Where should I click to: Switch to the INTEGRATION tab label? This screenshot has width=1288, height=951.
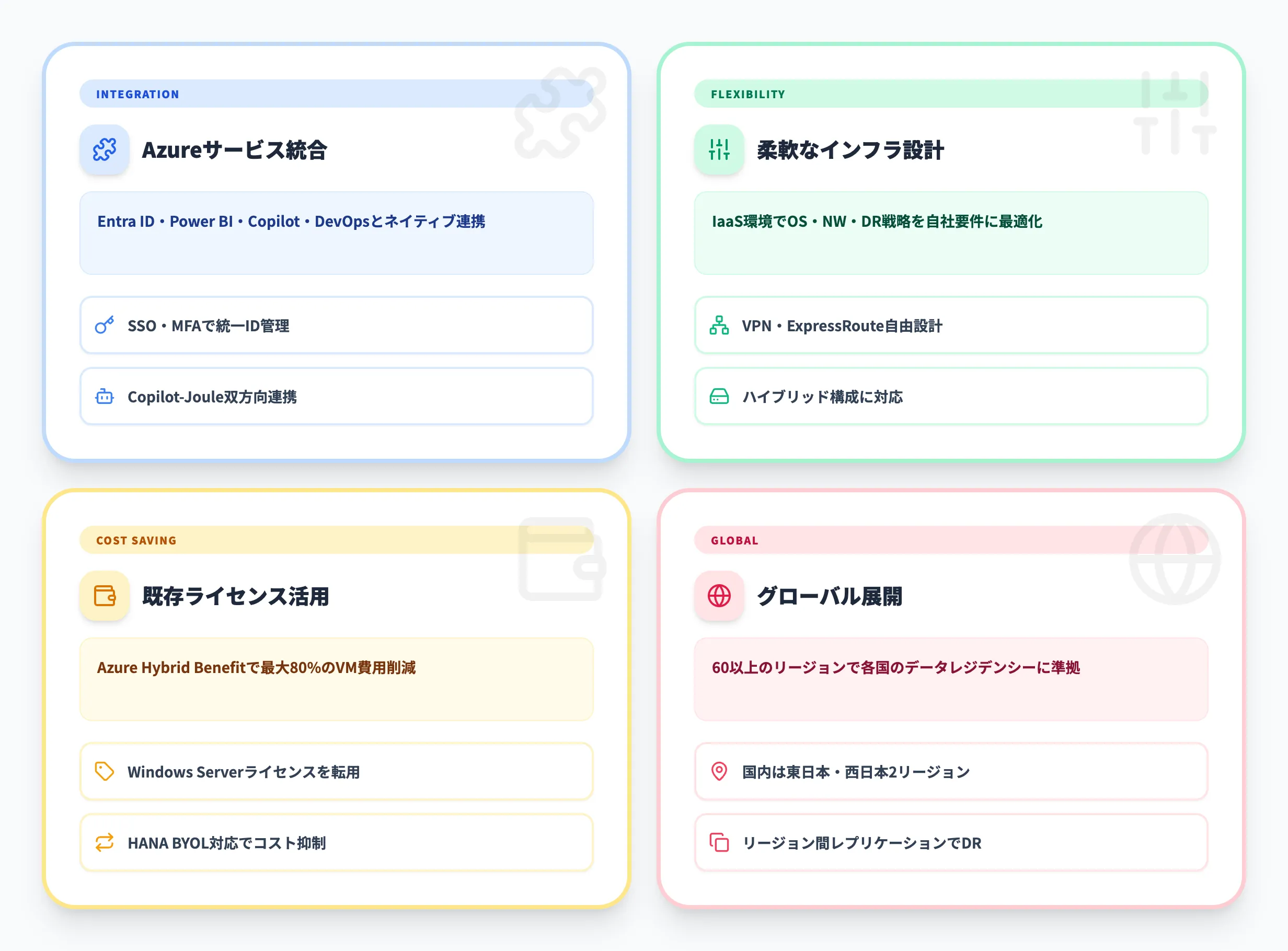137,95
